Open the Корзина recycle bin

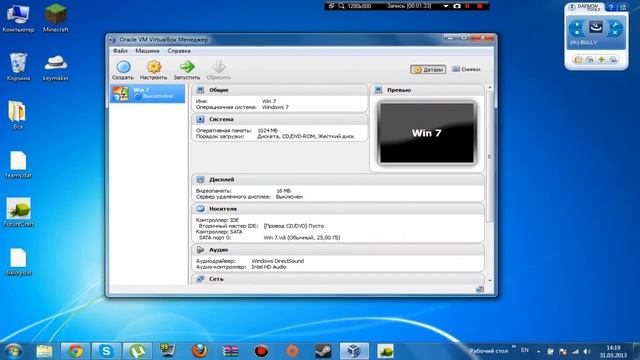coord(18,67)
